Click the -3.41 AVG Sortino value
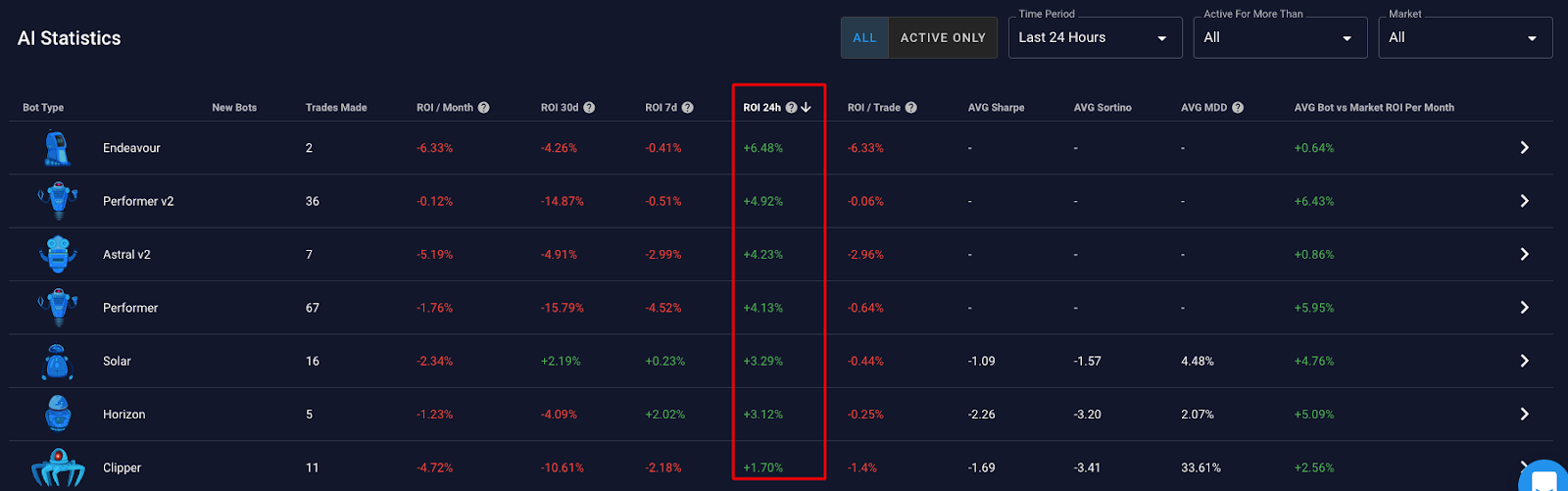The width and height of the screenshot is (1568, 491). (x=1087, y=467)
